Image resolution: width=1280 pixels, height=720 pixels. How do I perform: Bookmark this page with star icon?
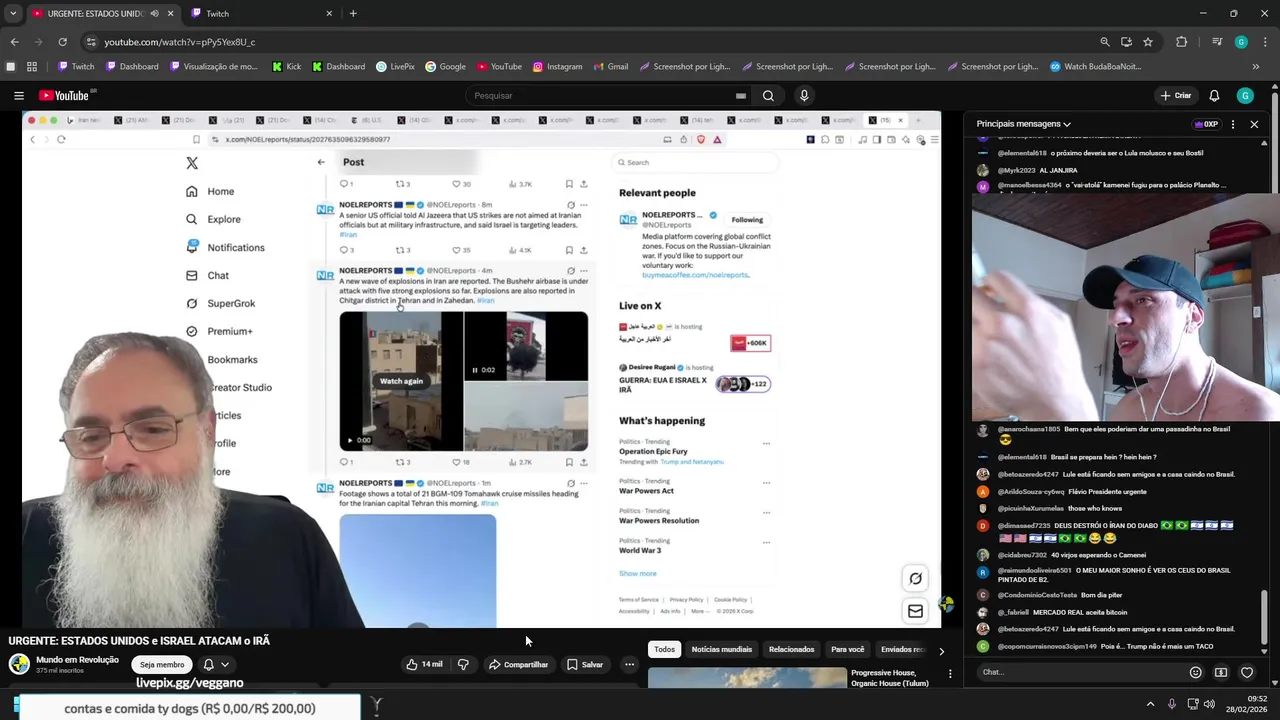coord(1148,42)
